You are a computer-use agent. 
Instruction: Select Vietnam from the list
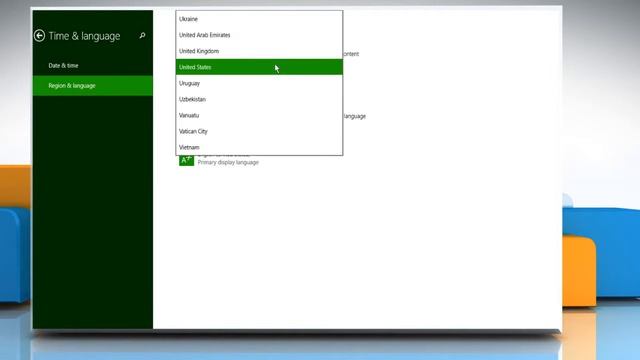click(259, 147)
